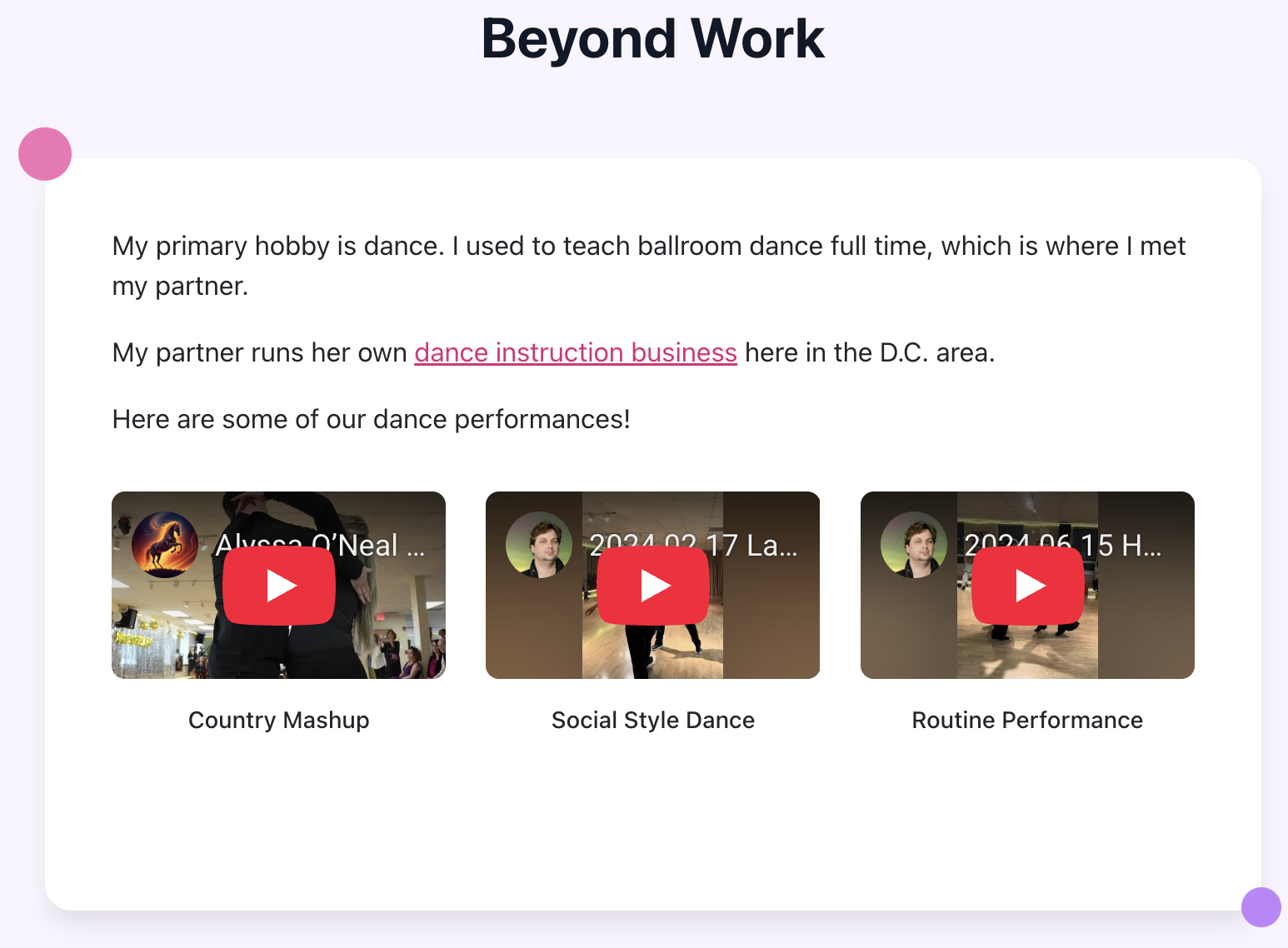Open the horse channel avatar on Country Mashup
Image resolution: width=1288 pixels, height=948 pixels.
point(164,545)
